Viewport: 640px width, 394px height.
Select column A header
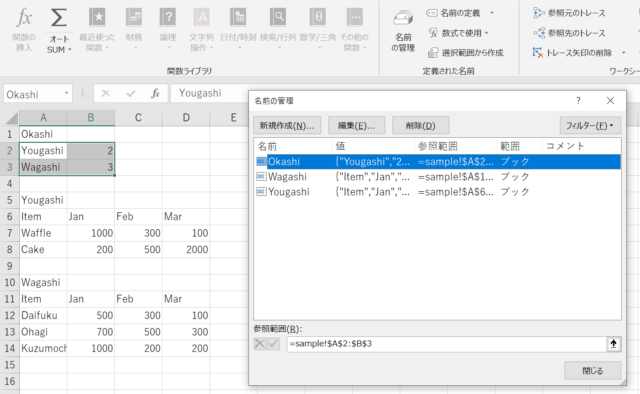coord(43,118)
